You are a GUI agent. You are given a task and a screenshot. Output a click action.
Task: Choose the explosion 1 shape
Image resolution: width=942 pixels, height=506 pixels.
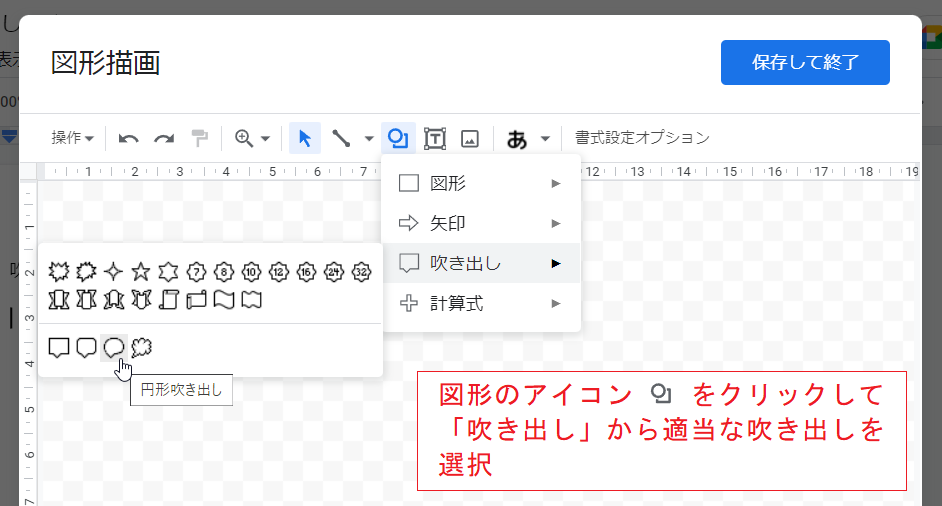click(x=59, y=272)
